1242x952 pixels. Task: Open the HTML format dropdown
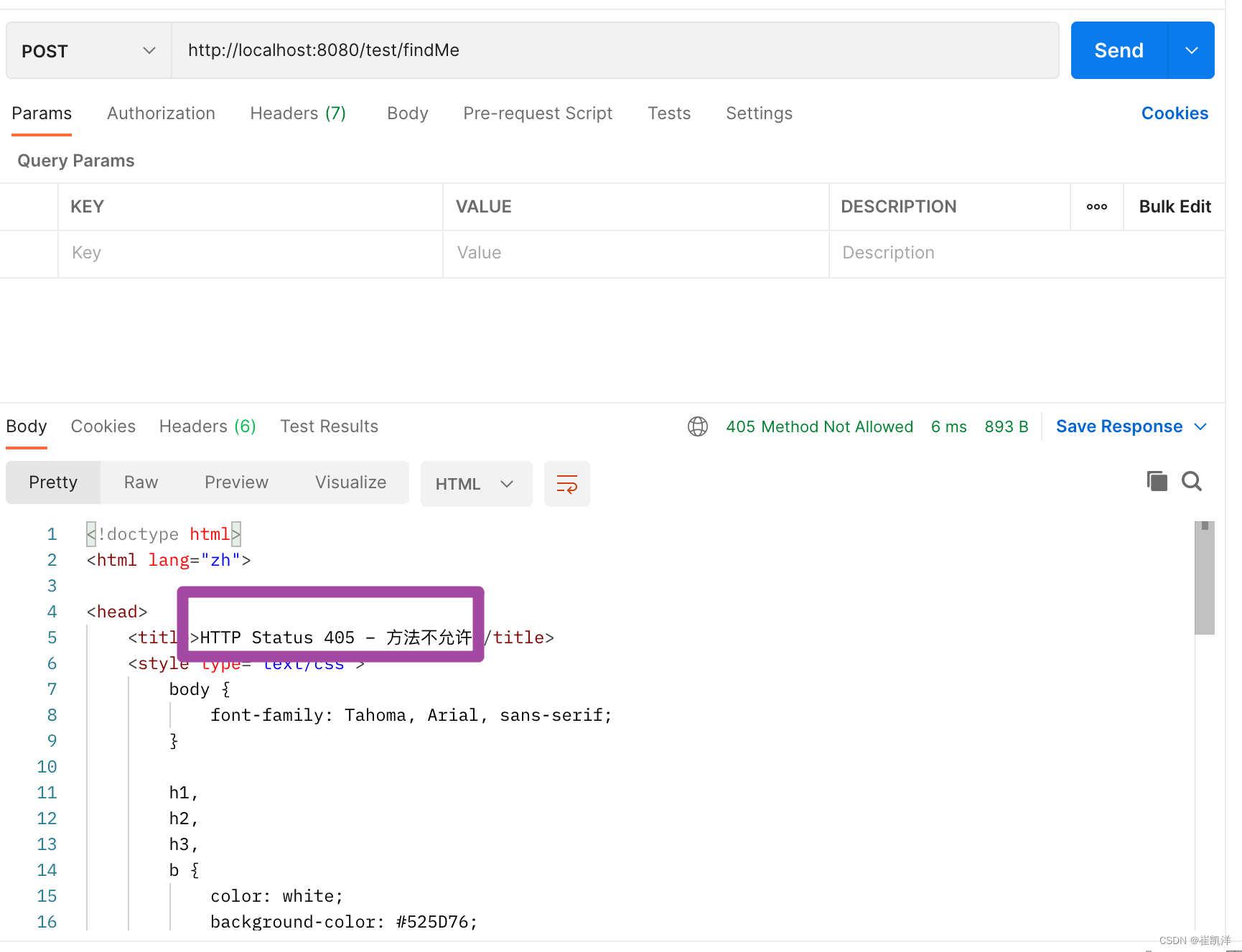[476, 484]
